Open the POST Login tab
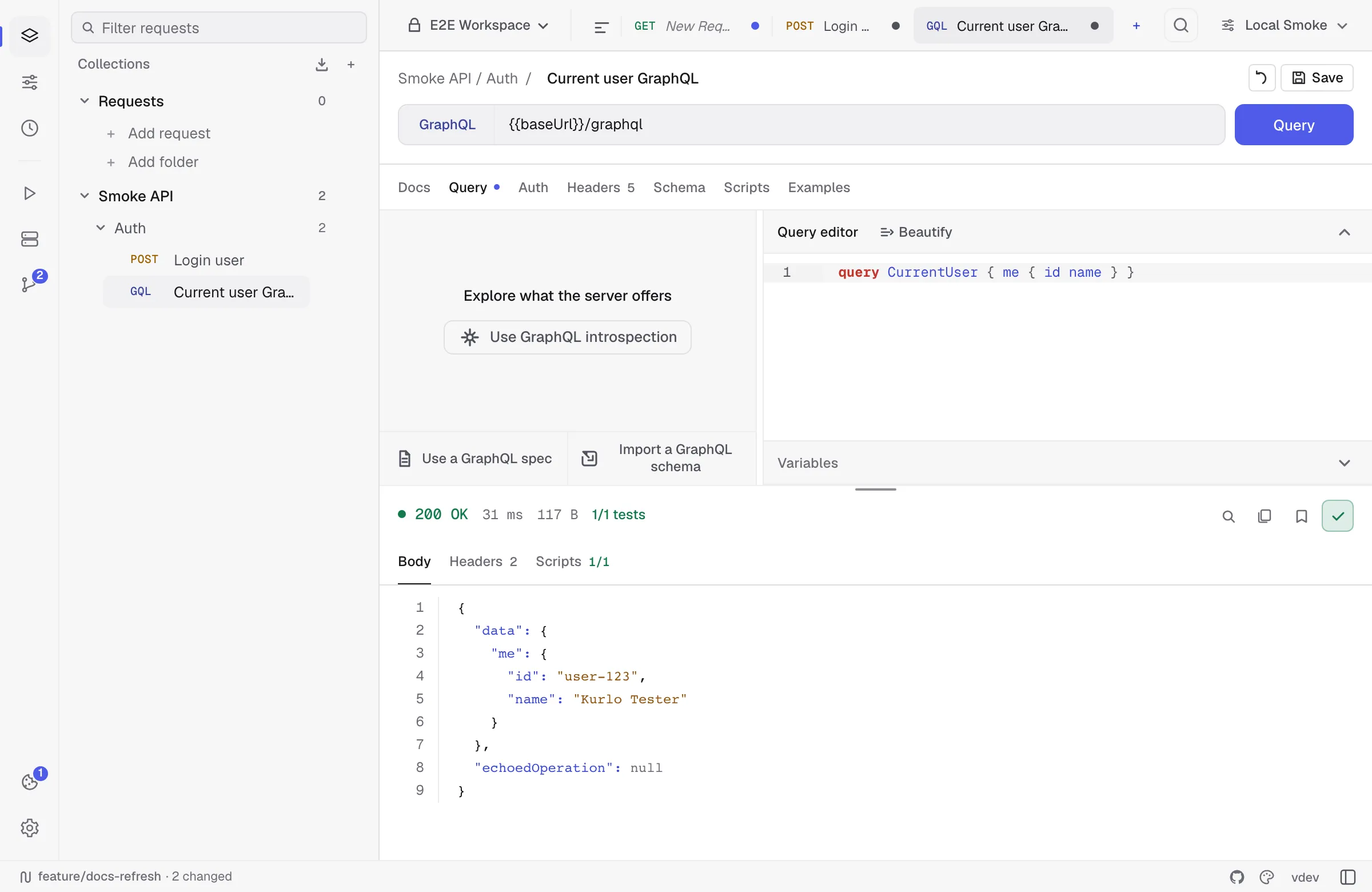 (x=841, y=26)
